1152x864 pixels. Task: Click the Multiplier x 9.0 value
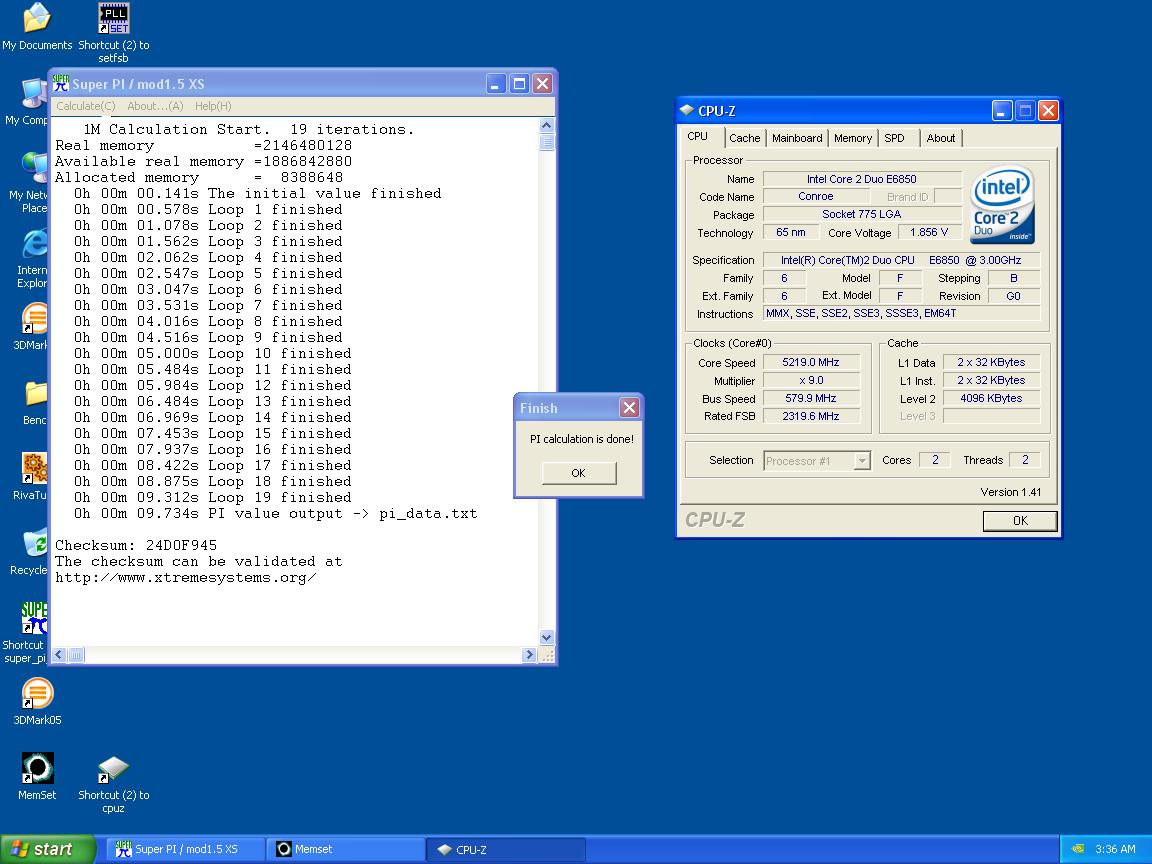click(811, 381)
